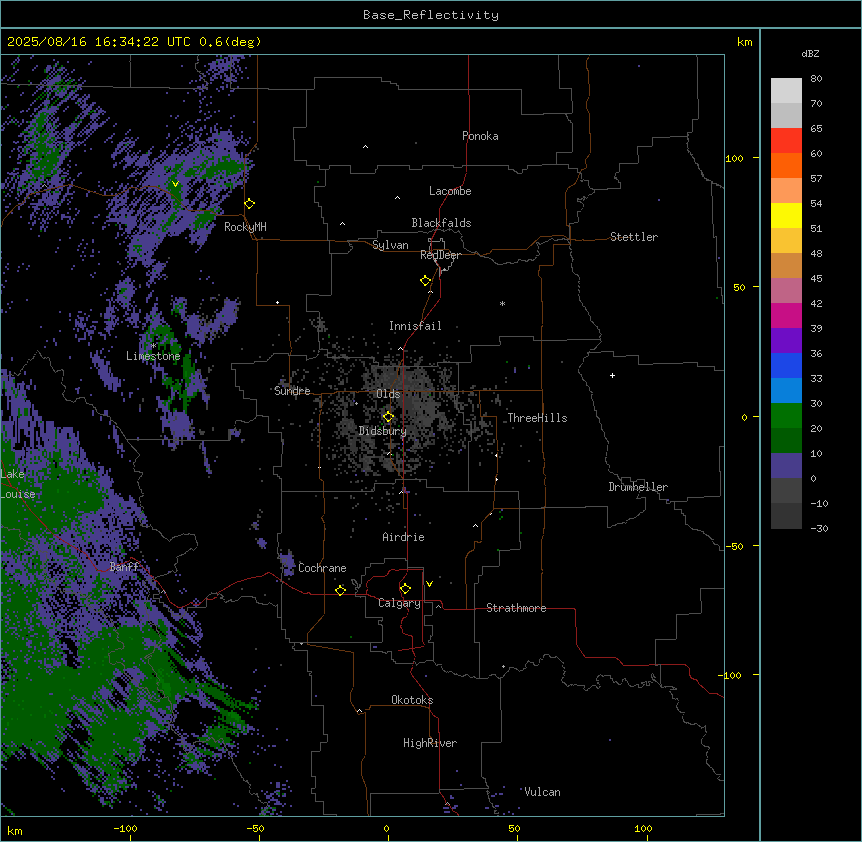Click the Ponoka city label
Image resolution: width=862 pixels, height=842 pixels.
(480, 136)
